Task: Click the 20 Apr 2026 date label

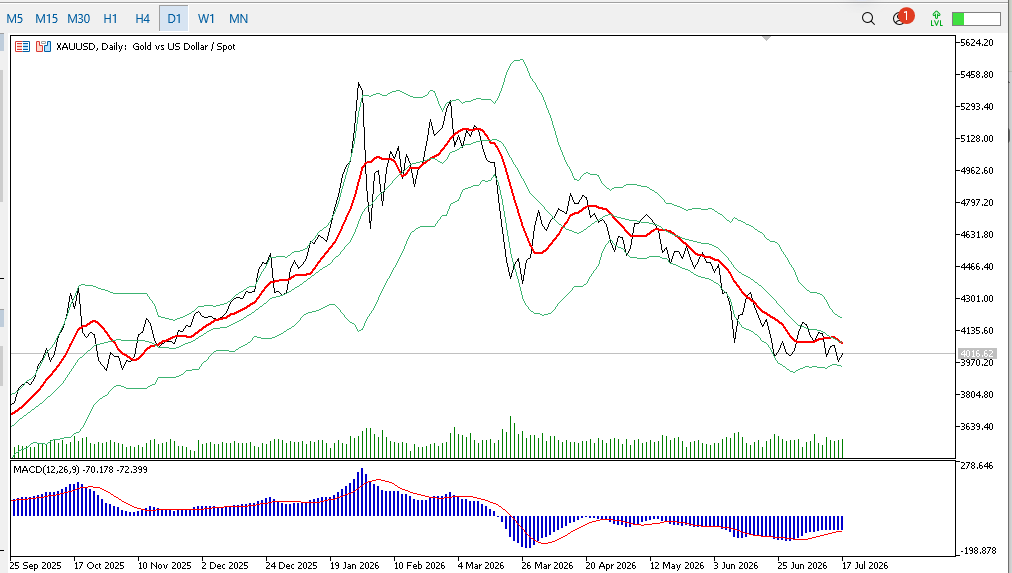Action: (x=611, y=565)
